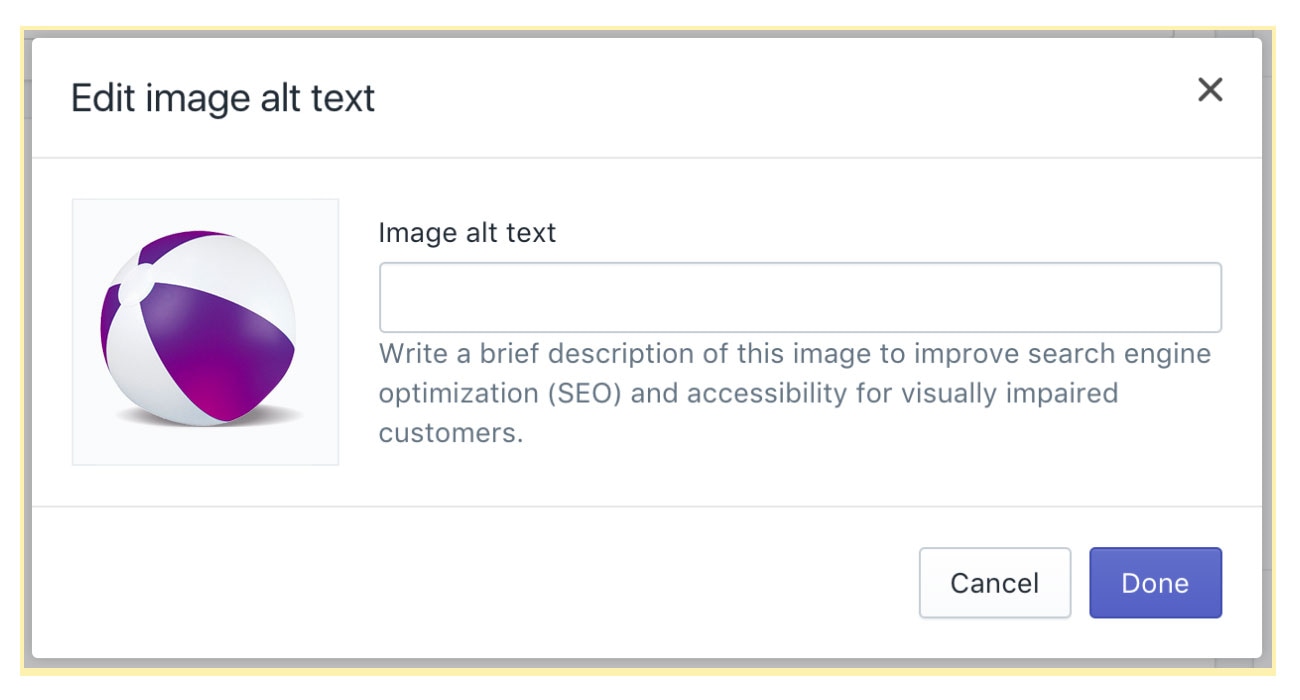This screenshot has height=700, width=1300.
Task: Click the beach ball image thumbnail
Action: (205, 332)
